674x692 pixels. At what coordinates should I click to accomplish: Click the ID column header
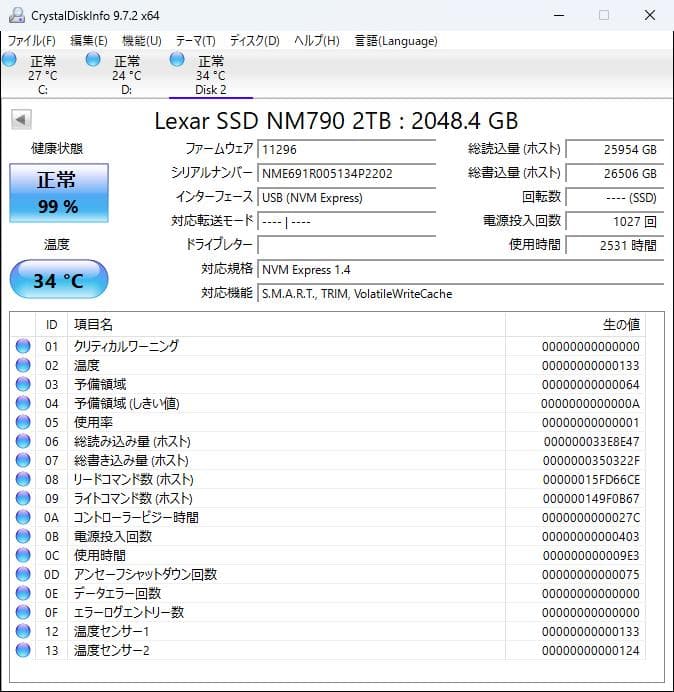tap(52, 325)
